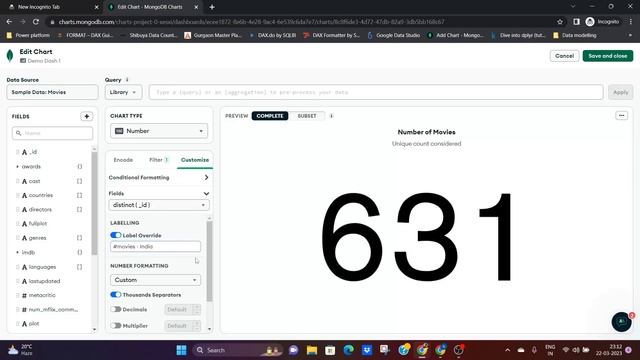Select the languages field in list

42,267
